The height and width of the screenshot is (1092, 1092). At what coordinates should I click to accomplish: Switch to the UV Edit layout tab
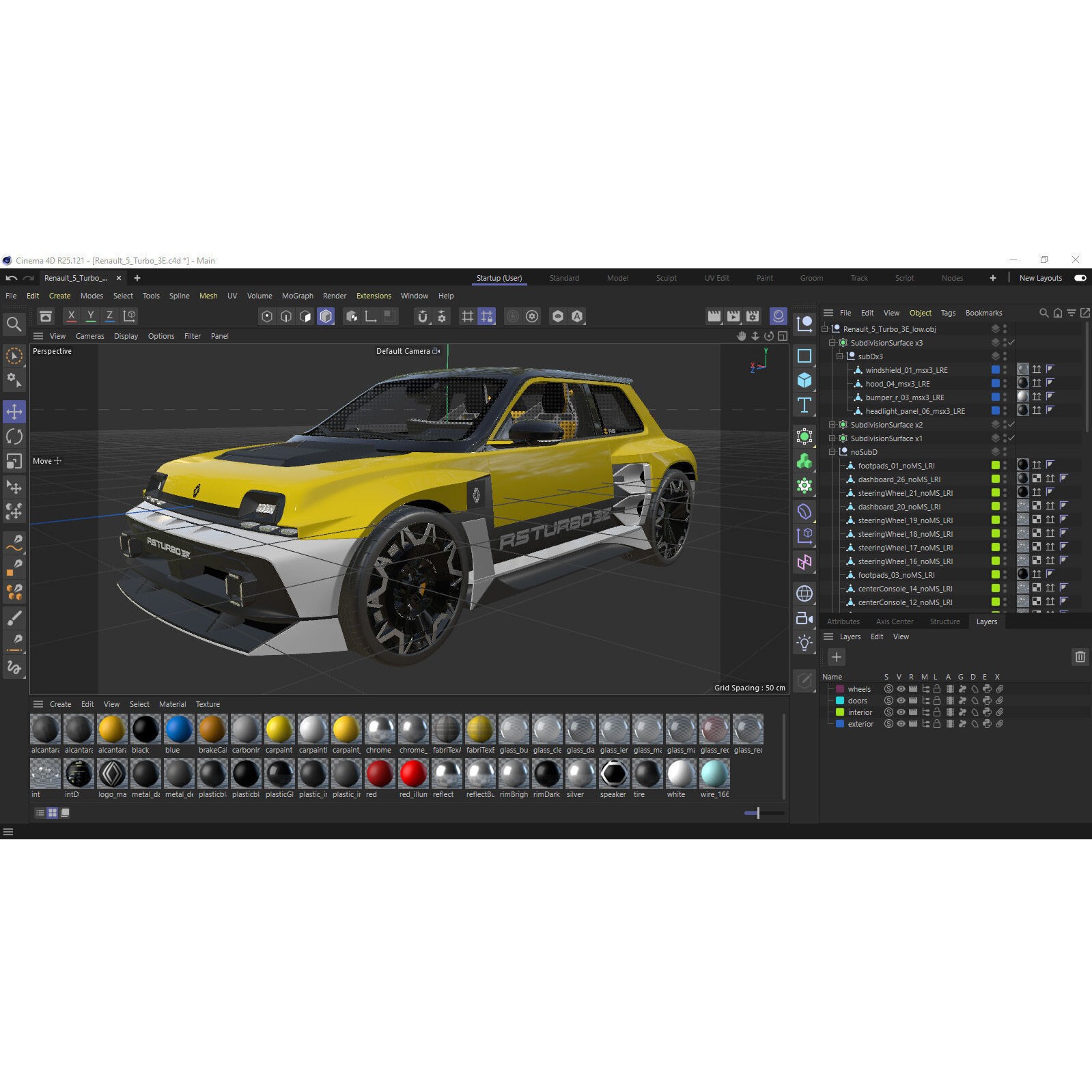click(717, 278)
